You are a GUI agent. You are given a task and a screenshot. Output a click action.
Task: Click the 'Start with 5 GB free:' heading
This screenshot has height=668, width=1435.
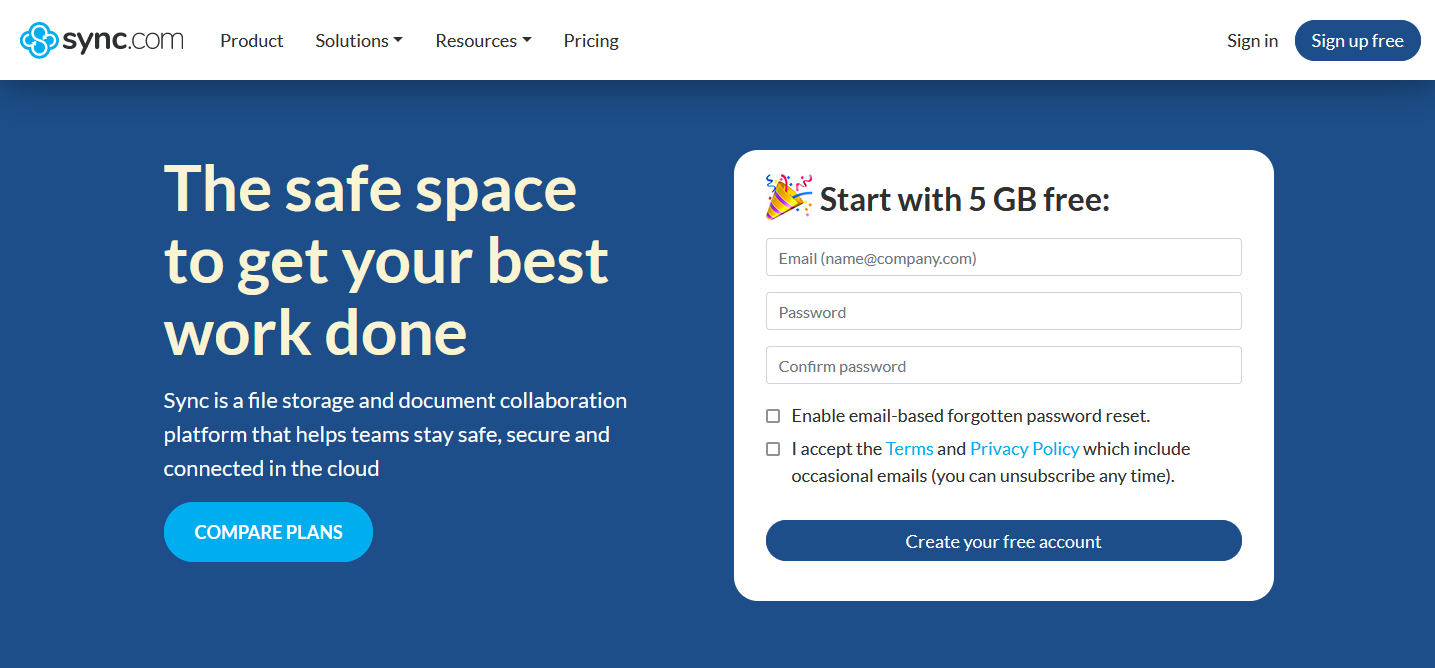click(965, 200)
